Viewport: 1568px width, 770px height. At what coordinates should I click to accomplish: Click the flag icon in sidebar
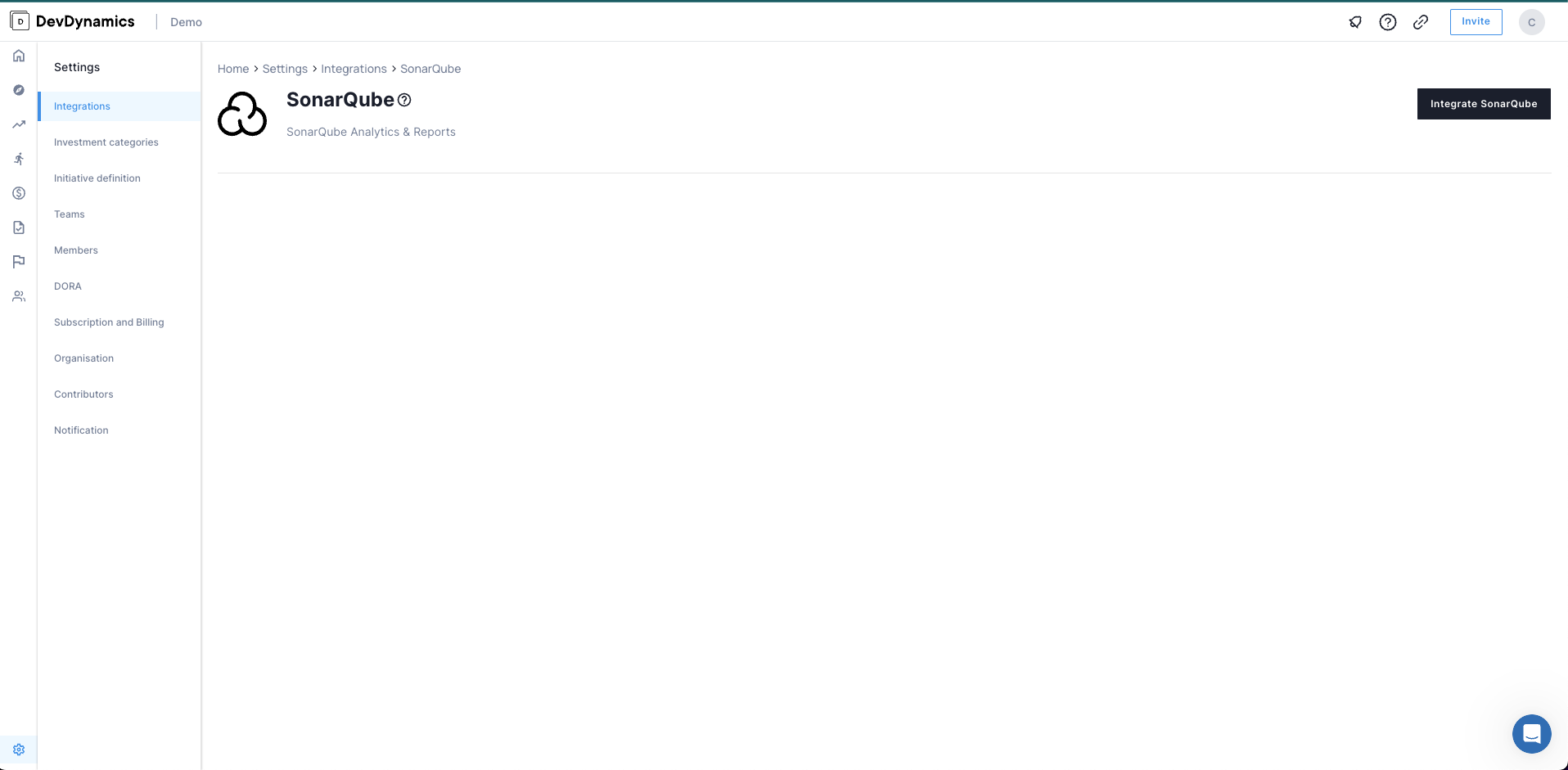point(19,262)
